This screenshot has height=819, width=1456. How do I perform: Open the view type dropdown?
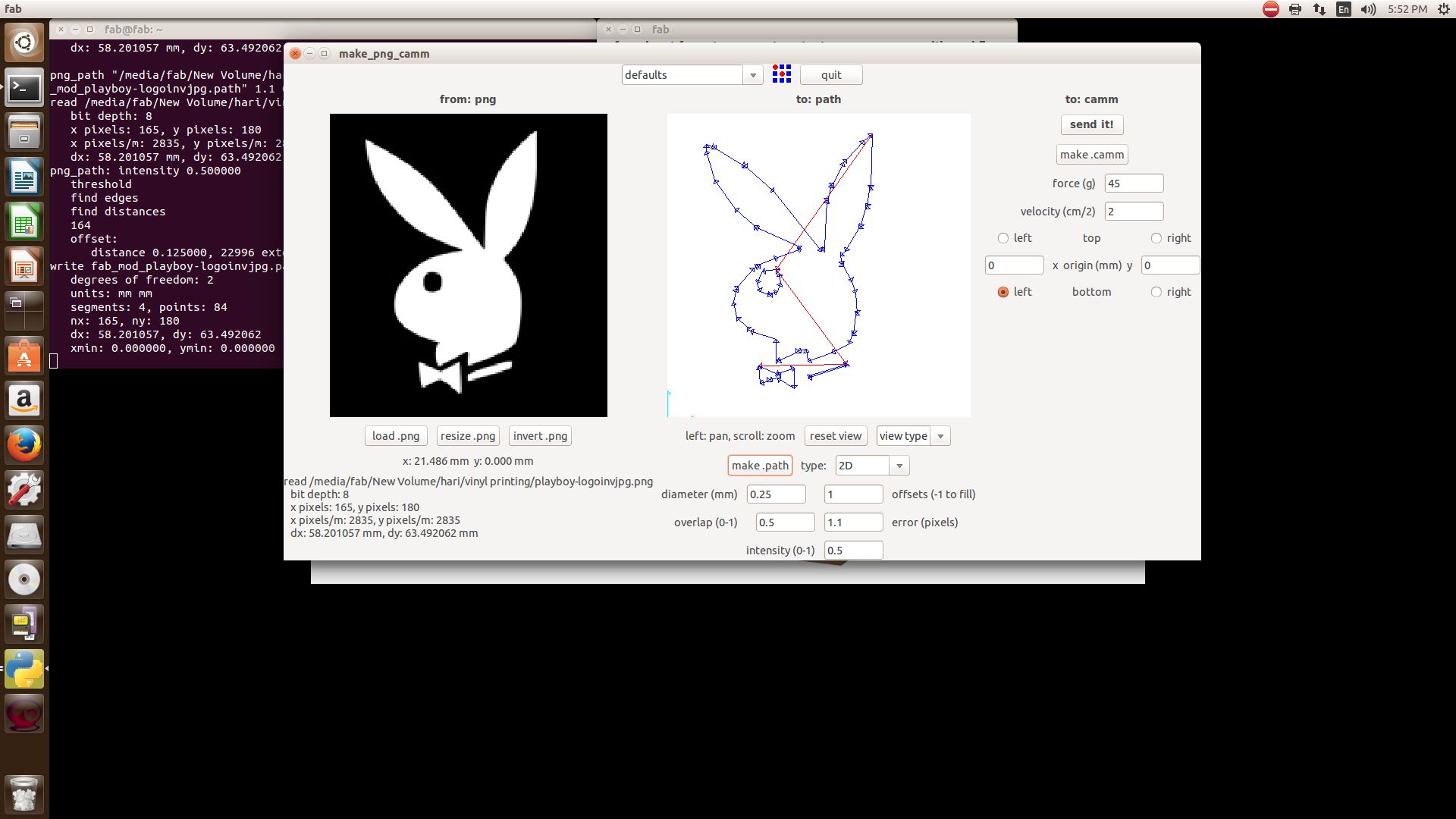[x=940, y=436]
